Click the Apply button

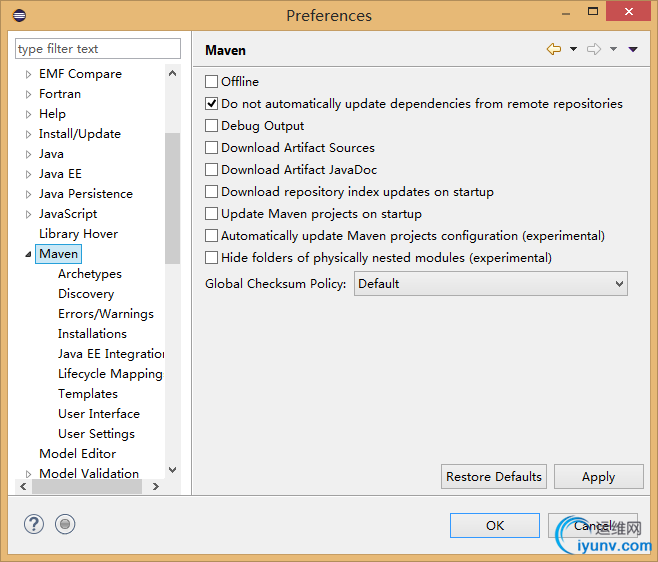599,476
